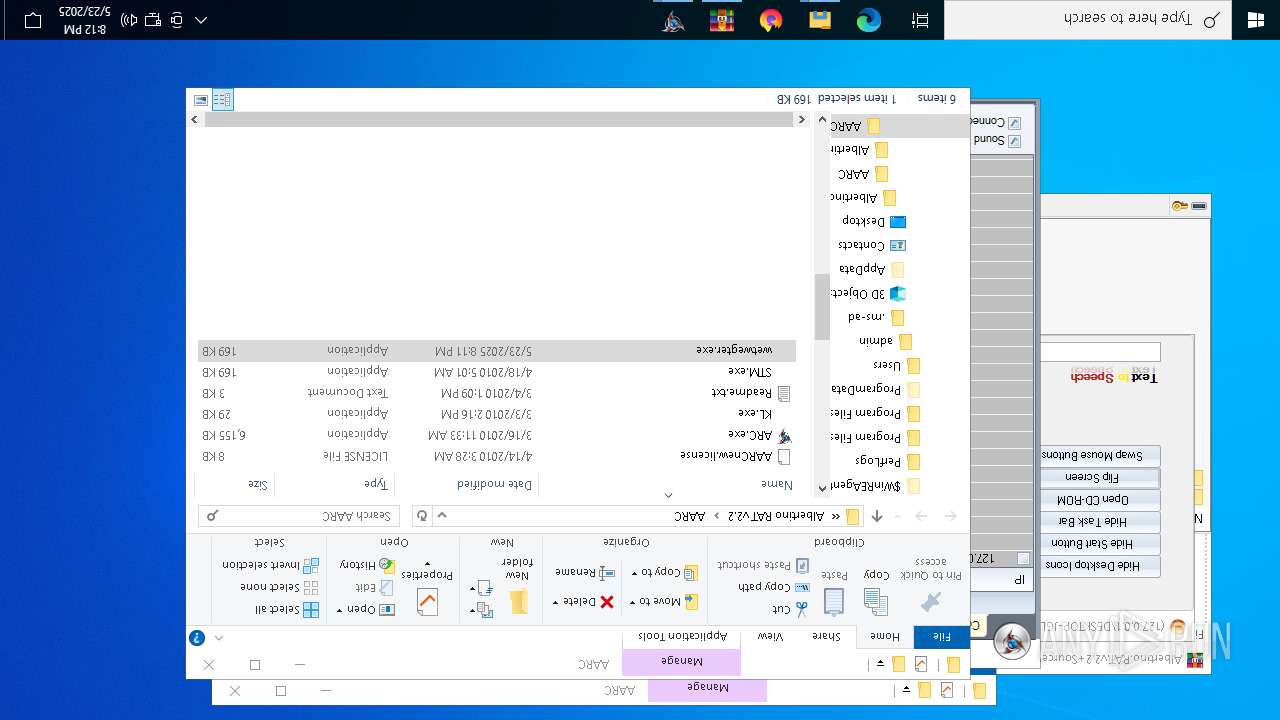1280x720 pixels.
Task: Click the key icon in Albertino RAT window
Action: pos(1180,206)
